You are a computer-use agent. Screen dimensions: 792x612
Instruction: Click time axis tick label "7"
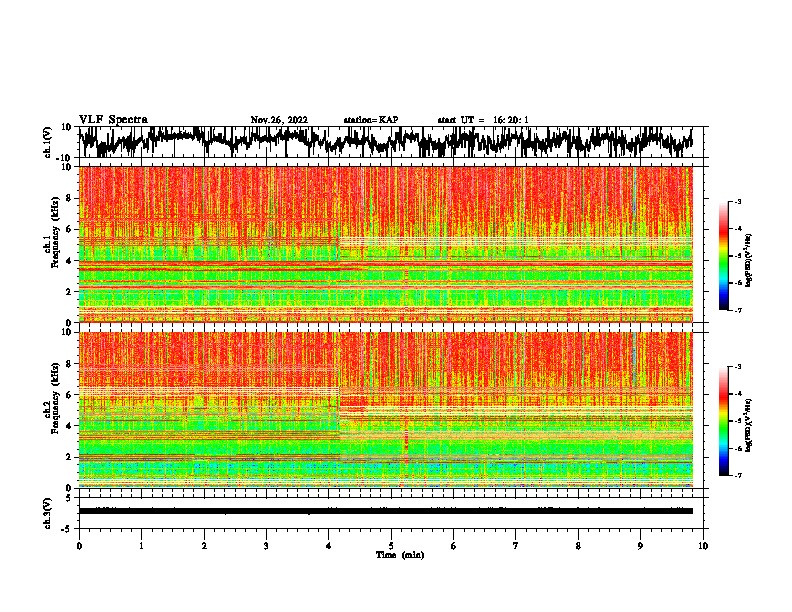click(516, 546)
